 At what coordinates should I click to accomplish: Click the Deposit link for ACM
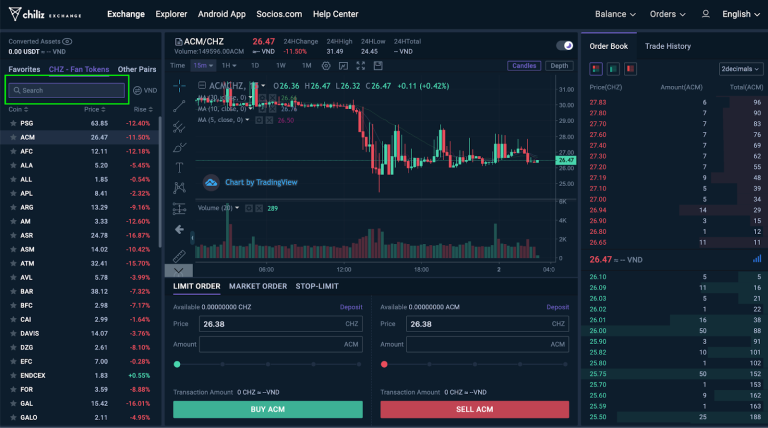click(x=557, y=307)
